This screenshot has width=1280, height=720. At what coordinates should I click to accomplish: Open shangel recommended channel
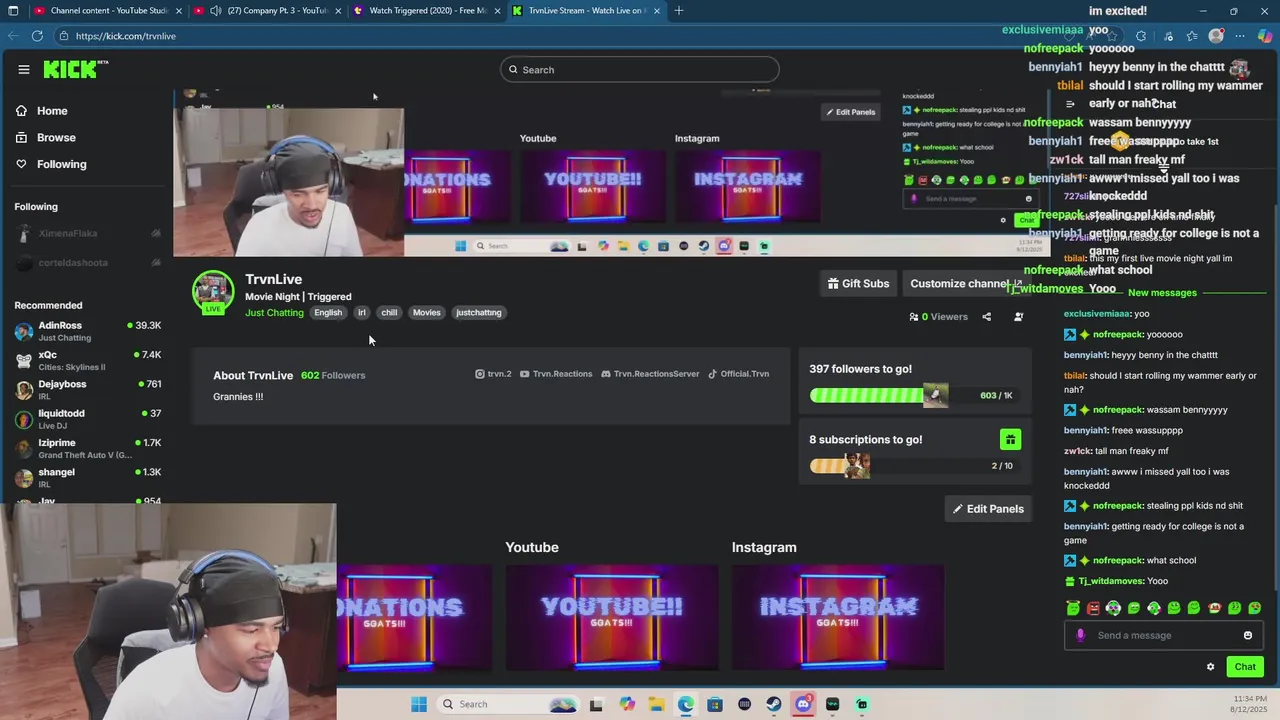point(88,478)
